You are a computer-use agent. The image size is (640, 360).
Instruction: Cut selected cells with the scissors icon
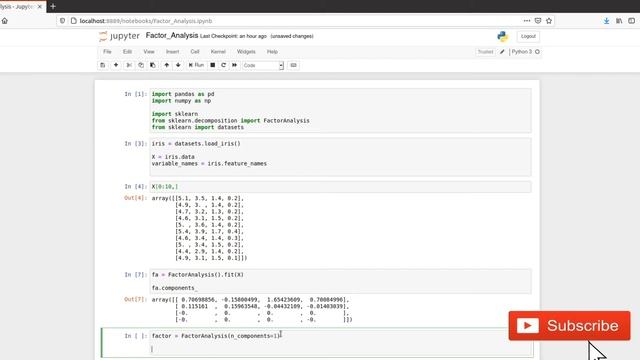(129, 65)
